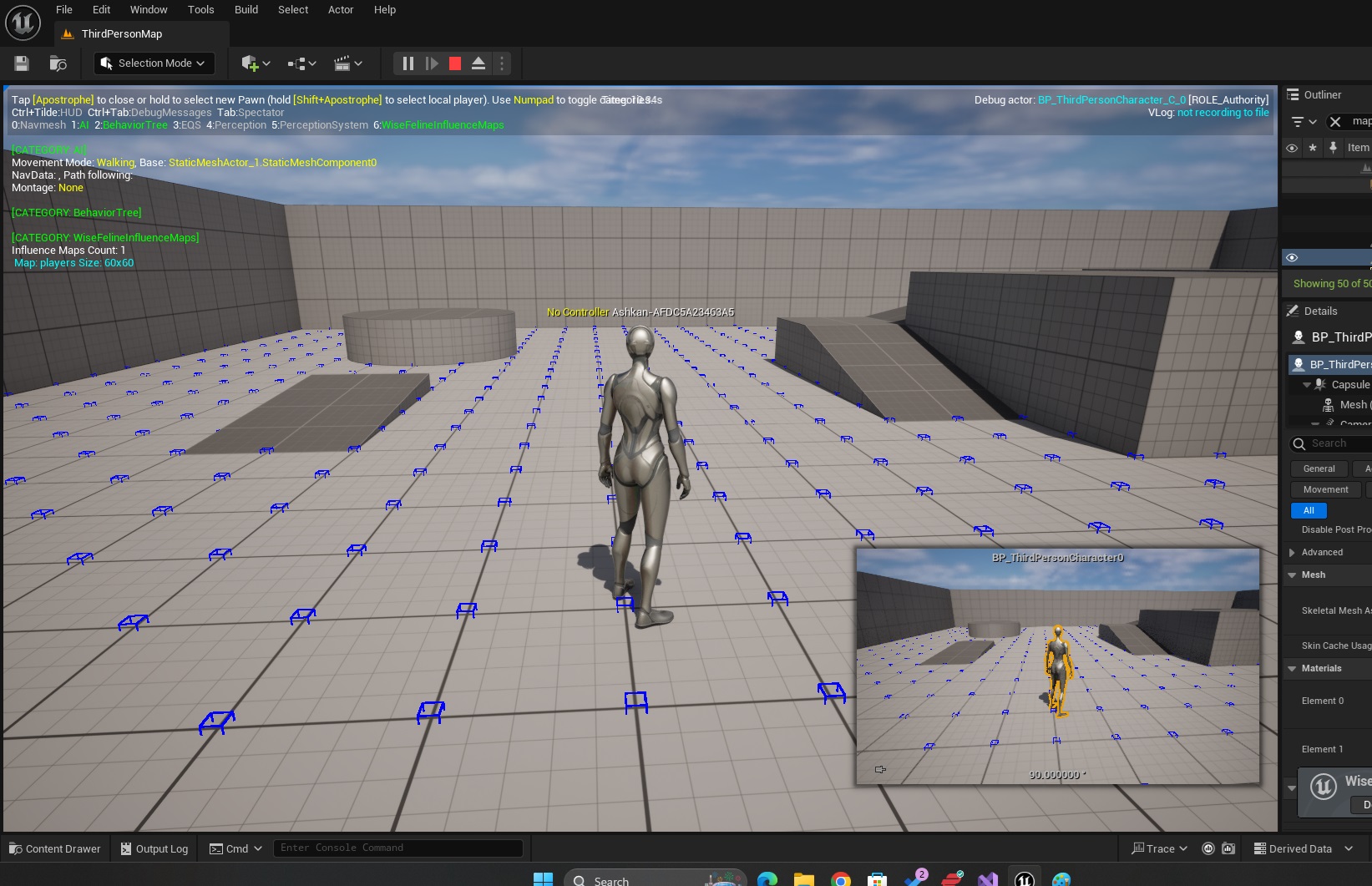Toggle visibility eye of selected outliner row
The width and height of the screenshot is (1372, 886).
[1292, 258]
